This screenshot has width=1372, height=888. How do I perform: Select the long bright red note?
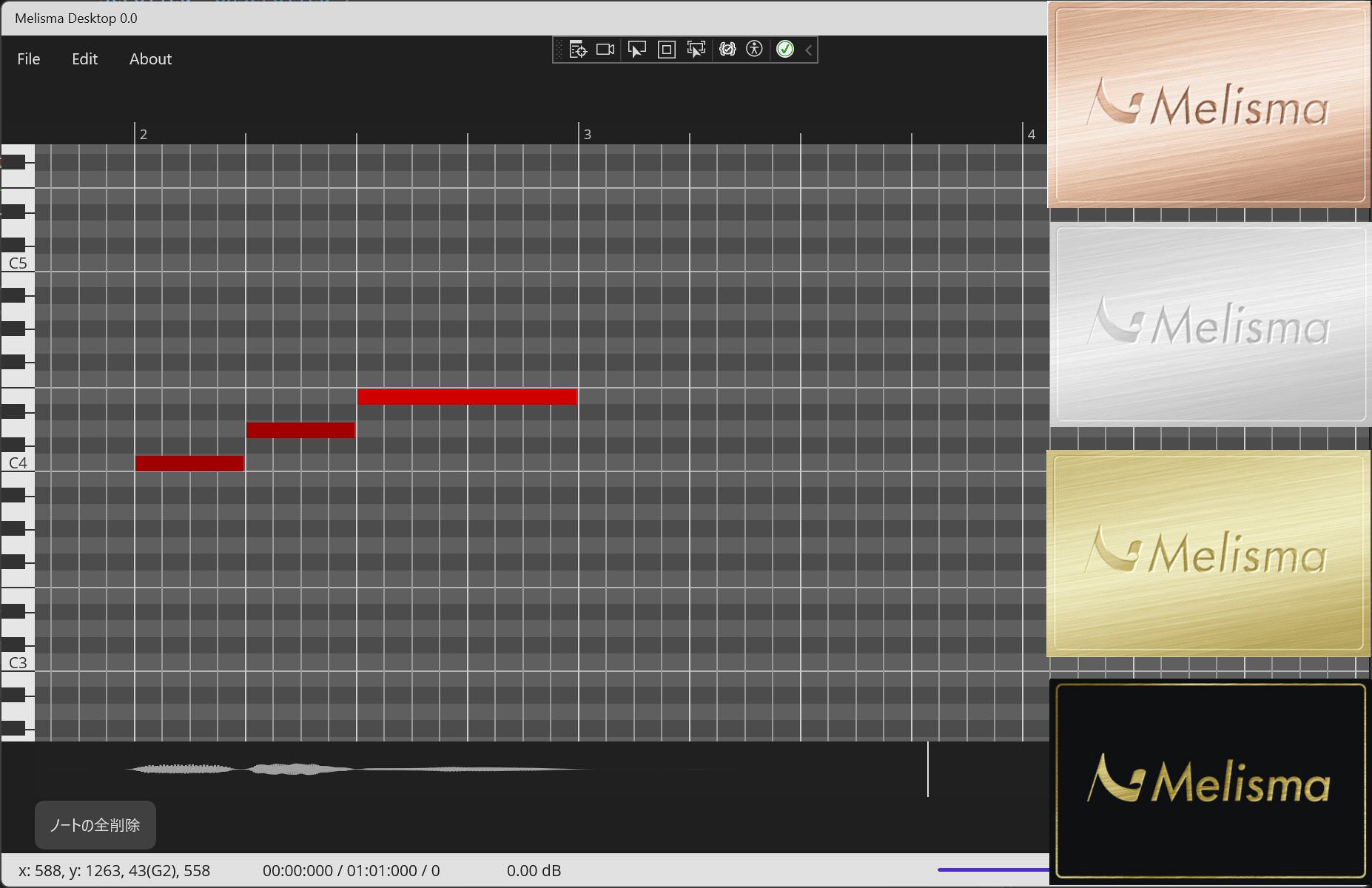[467, 397]
